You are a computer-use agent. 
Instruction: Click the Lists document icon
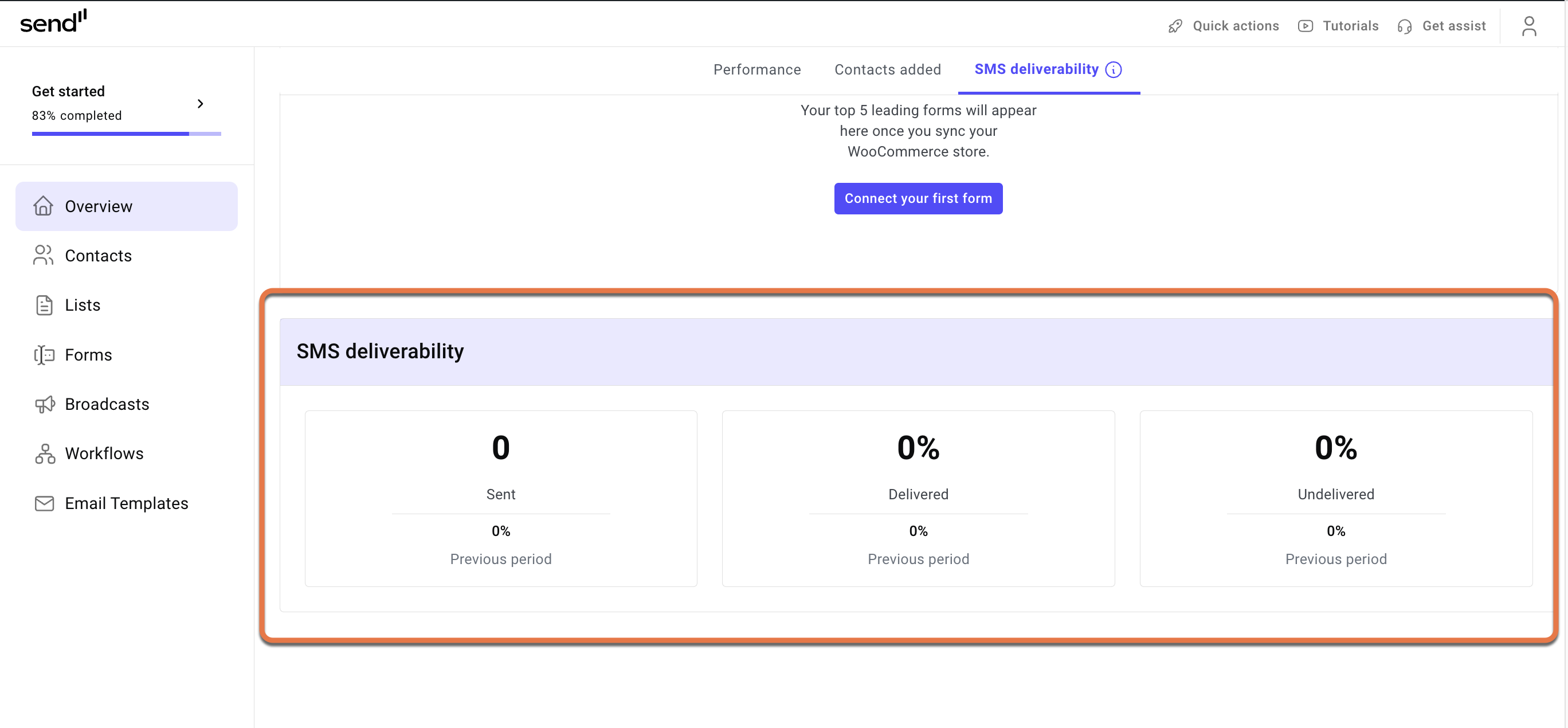(44, 305)
